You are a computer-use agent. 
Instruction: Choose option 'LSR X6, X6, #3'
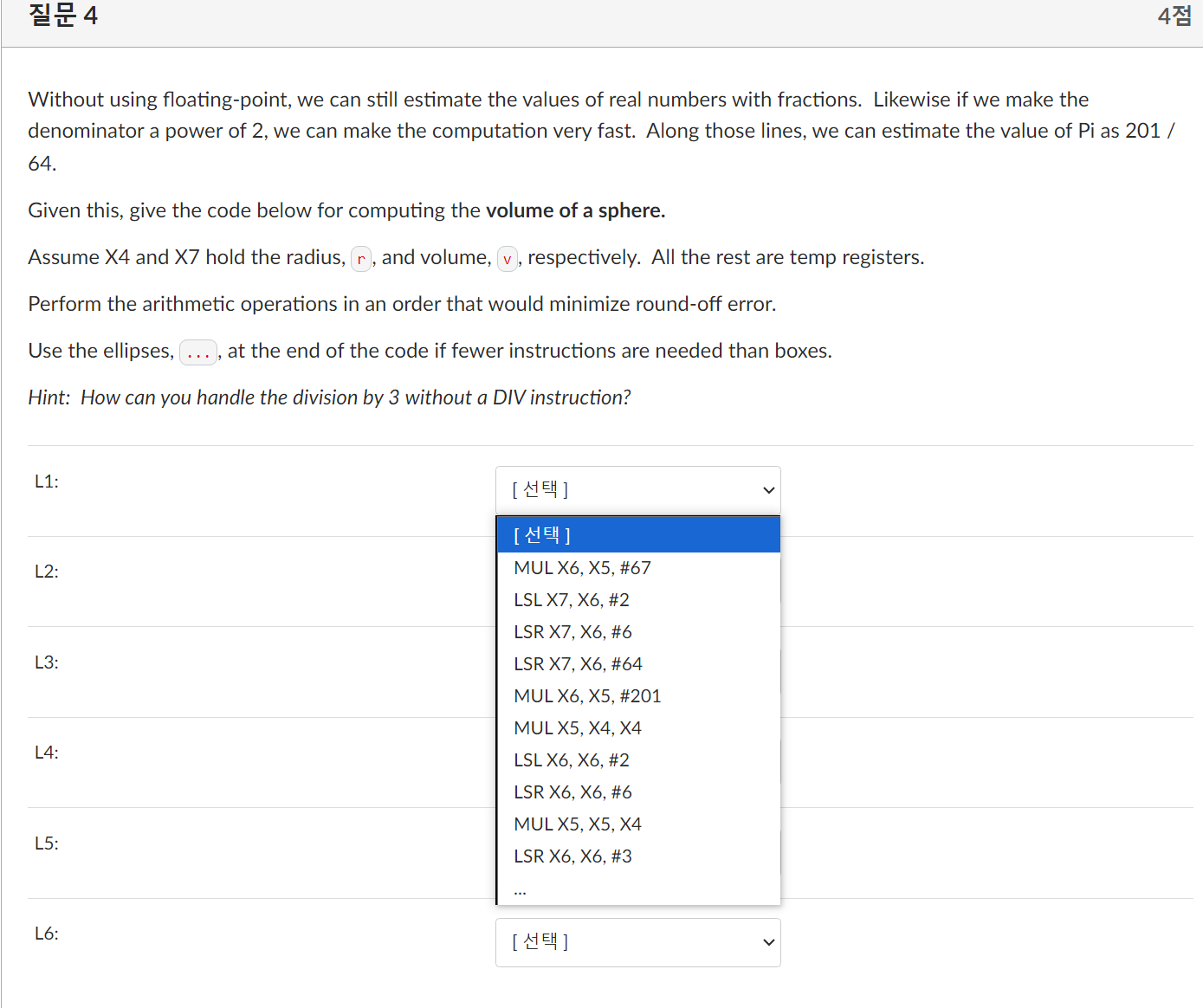click(639, 856)
